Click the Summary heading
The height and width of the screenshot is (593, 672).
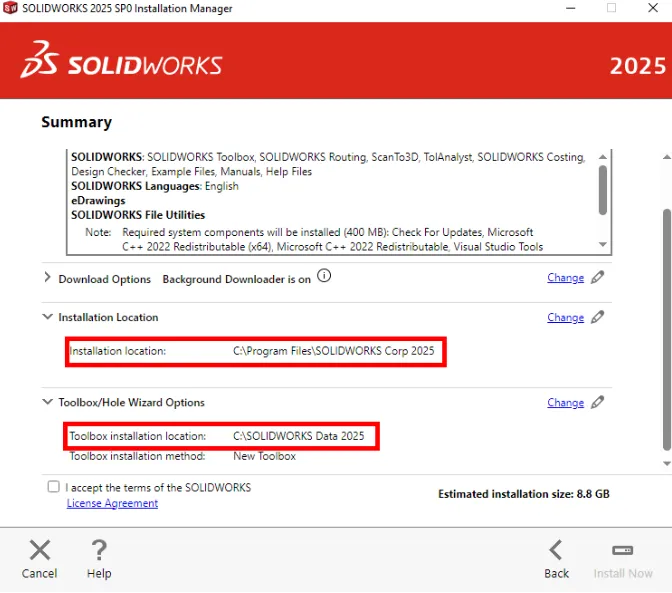[x=77, y=122]
